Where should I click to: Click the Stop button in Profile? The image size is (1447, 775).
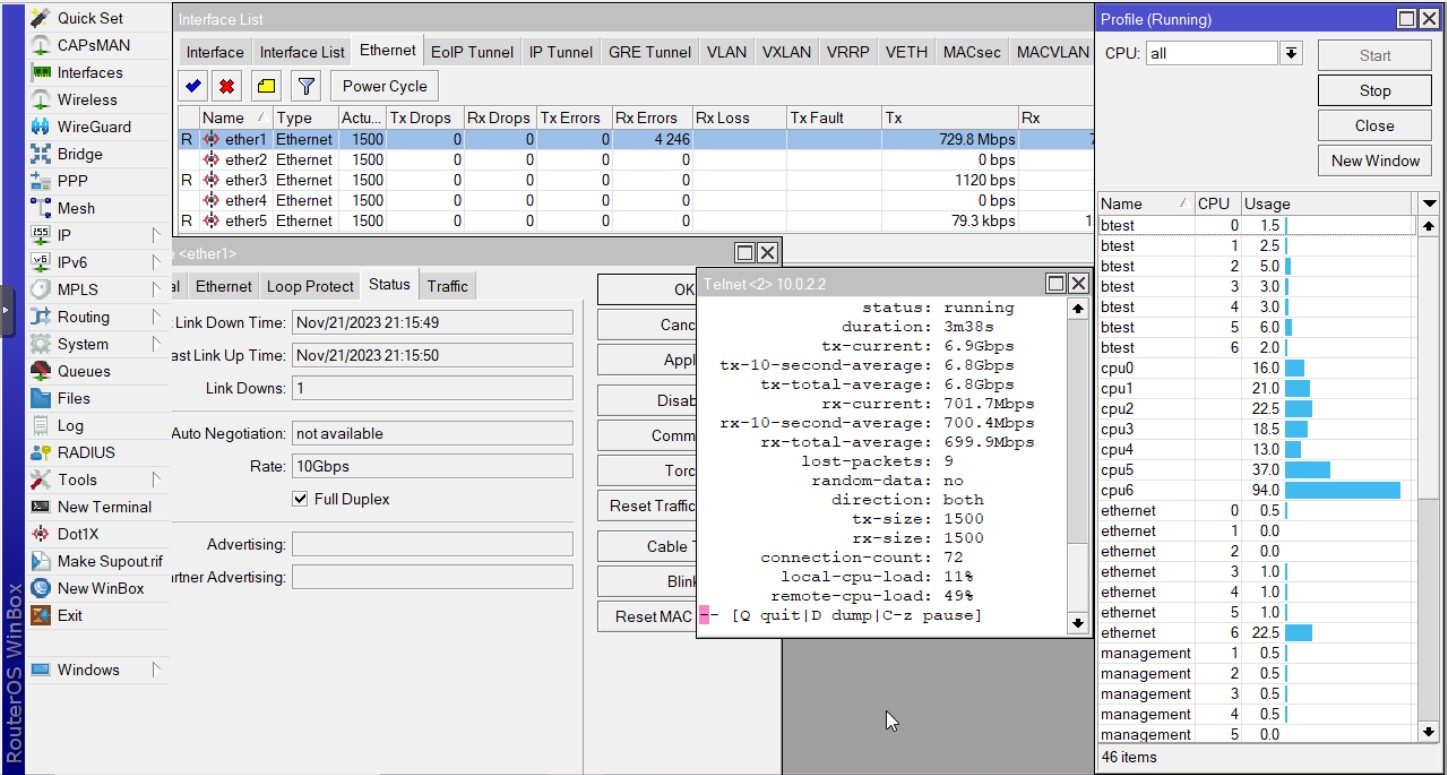[x=1374, y=90]
